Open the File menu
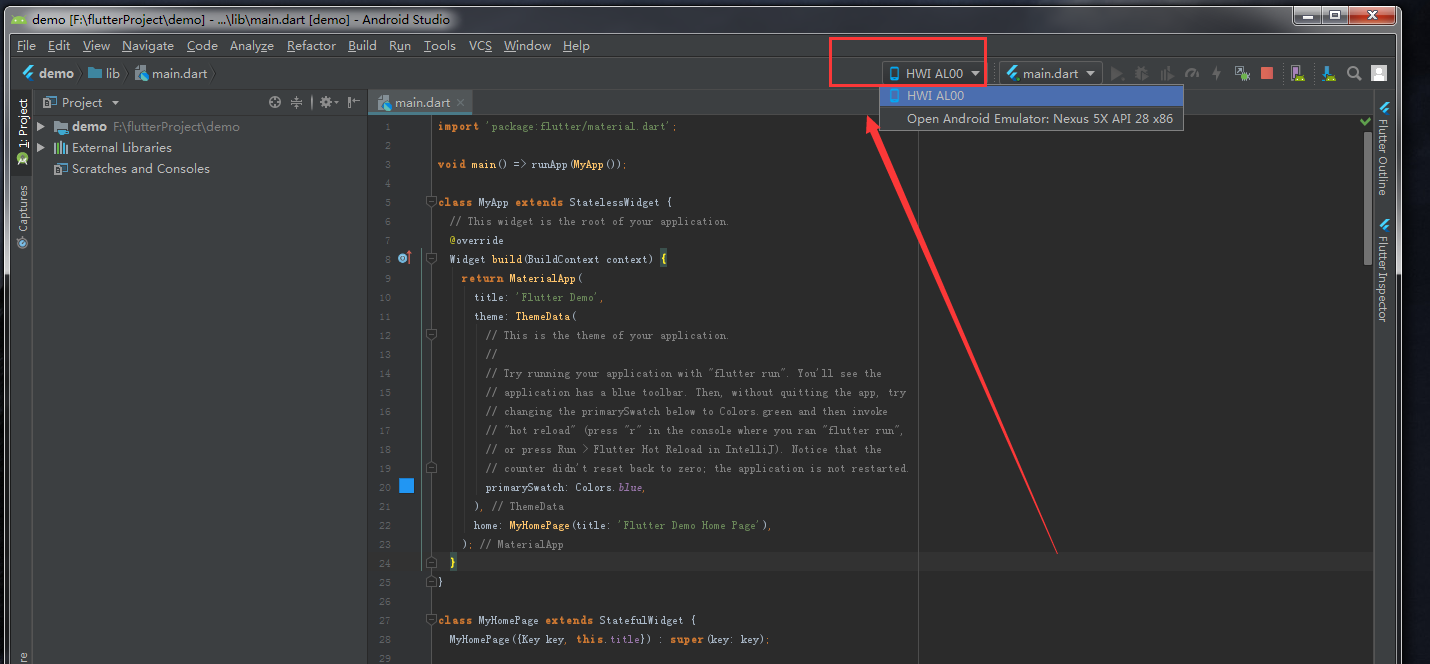1430x664 pixels. click(x=26, y=45)
